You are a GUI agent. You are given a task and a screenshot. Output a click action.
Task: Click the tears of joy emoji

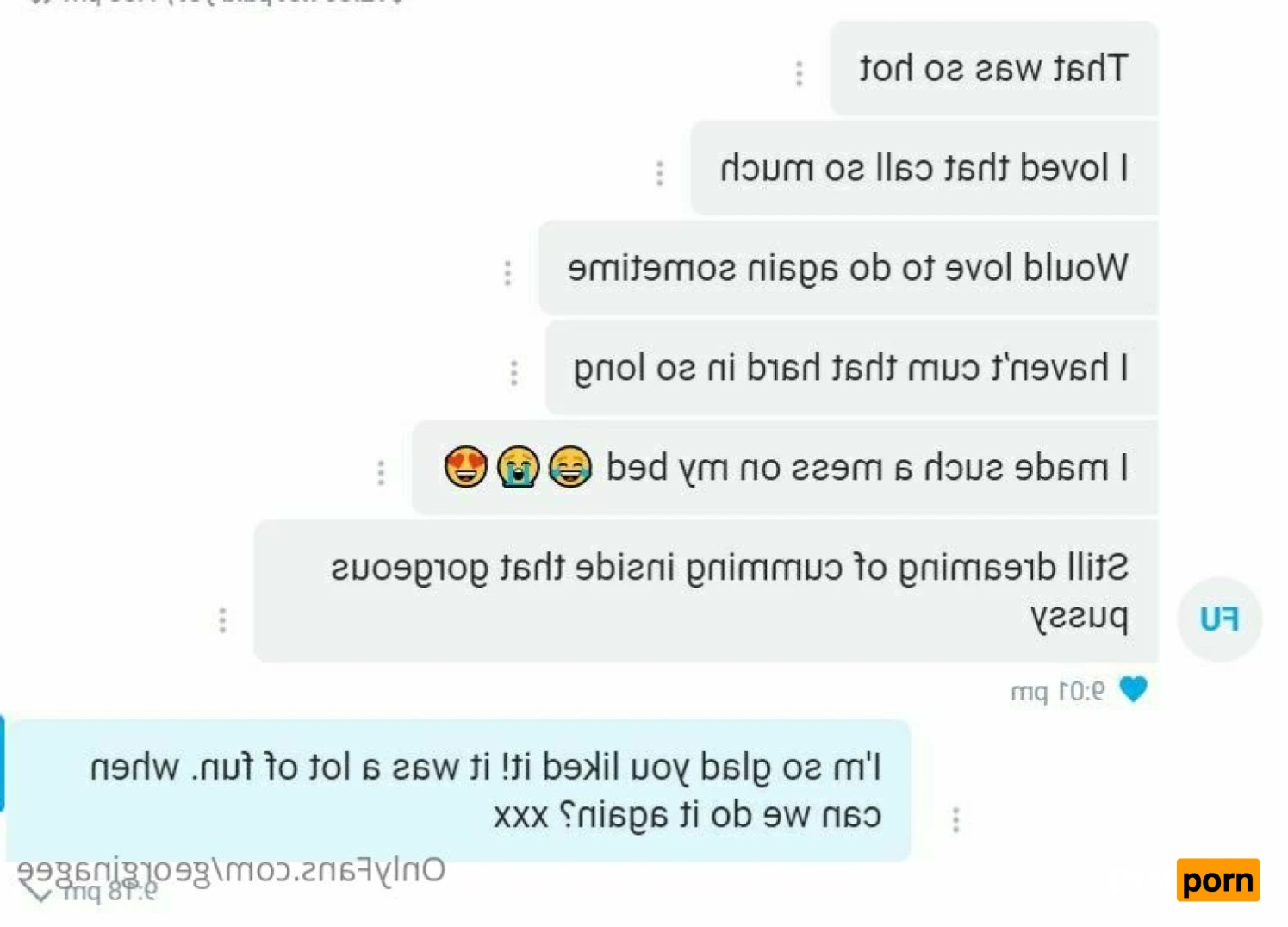570,468
